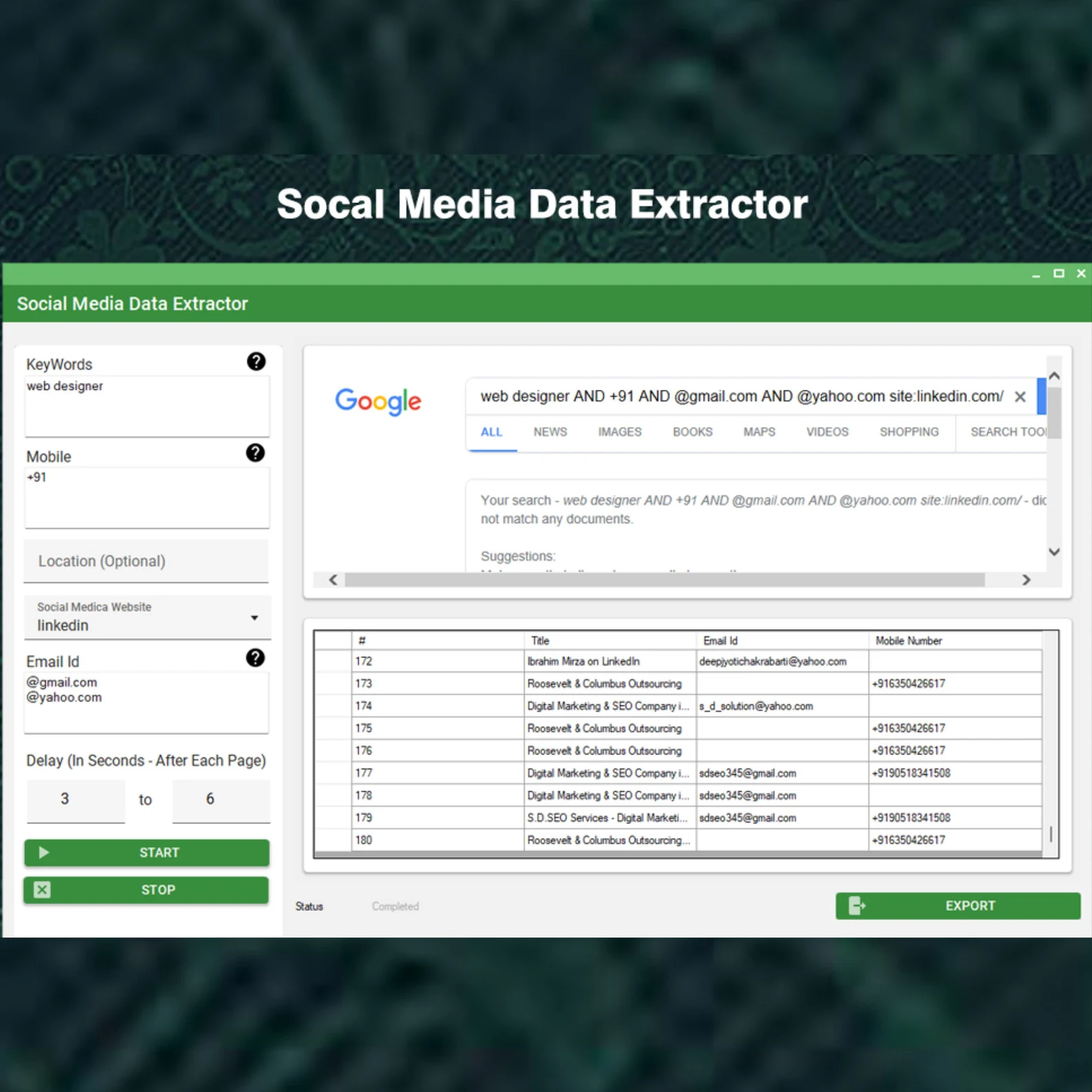Move the browser panel down with the down arrow
Image resolution: width=1092 pixels, height=1092 pixels.
(x=1054, y=552)
